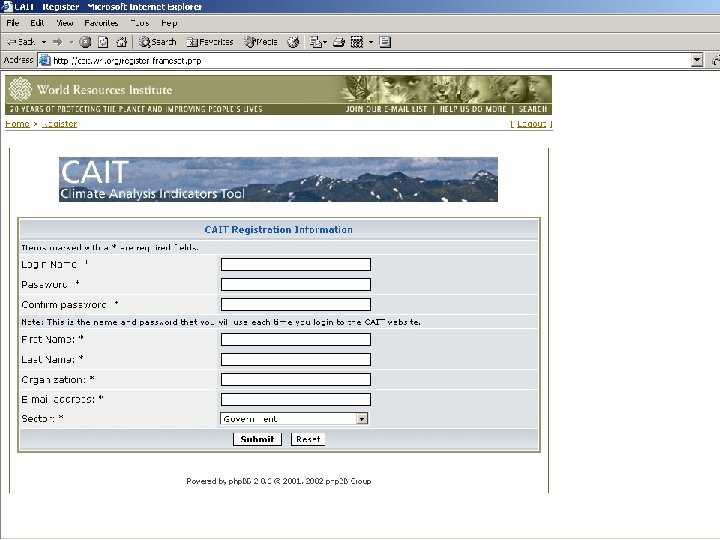The width and height of the screenshot is (720, 540).
Task: Open the View menu
Action: click(65, 23)
